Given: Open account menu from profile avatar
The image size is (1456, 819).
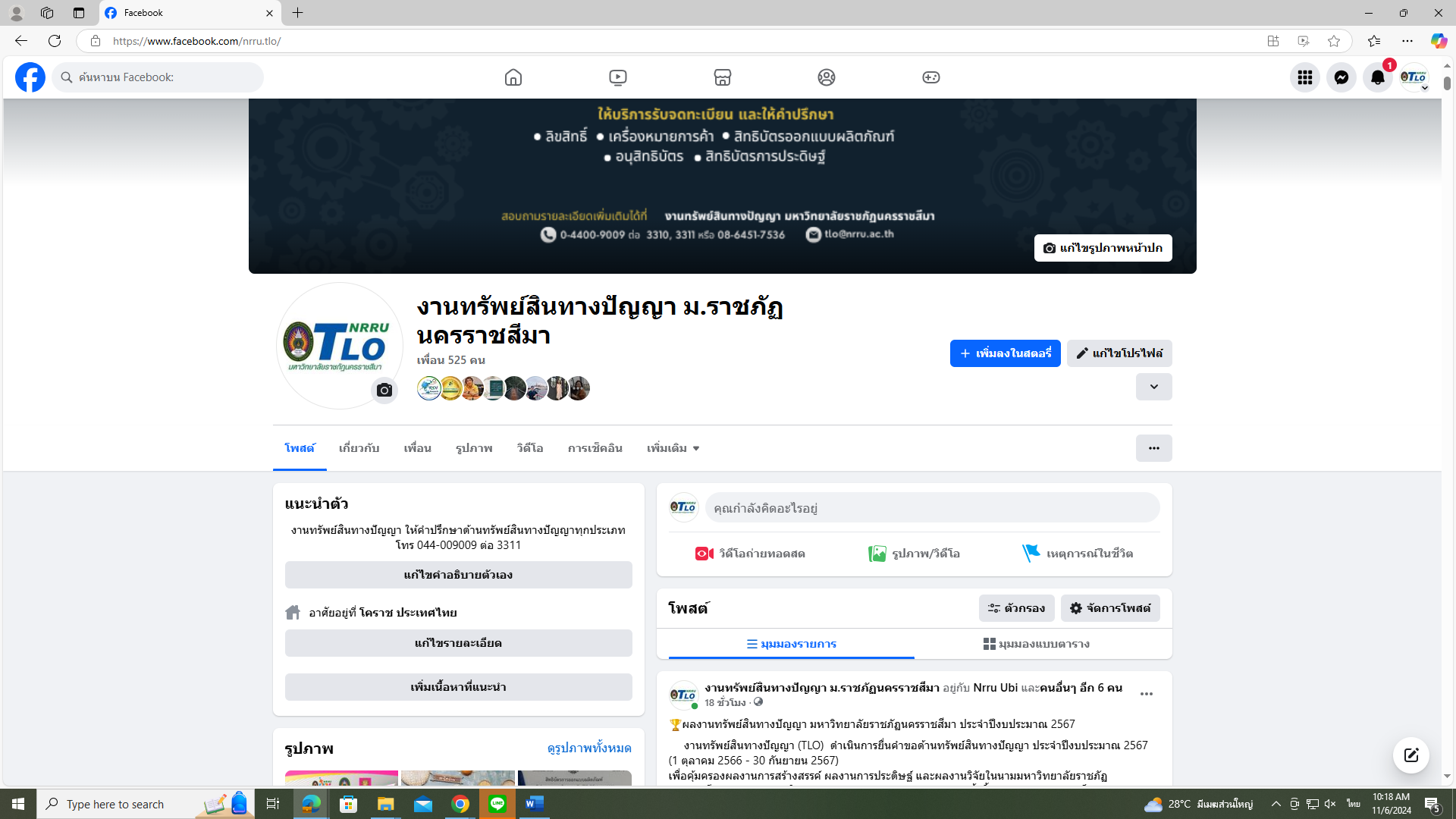Looking at the screenshot, I should click(1414, 77).
